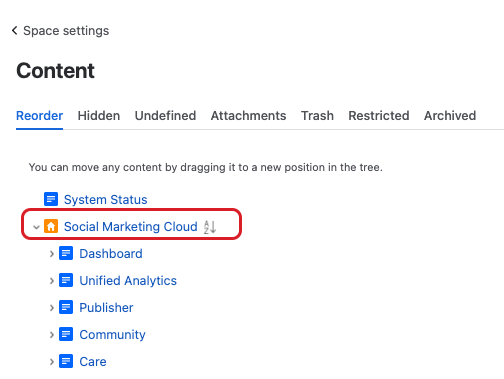
Task: Expand the Publisher tree node
Action: click(52, 308)
